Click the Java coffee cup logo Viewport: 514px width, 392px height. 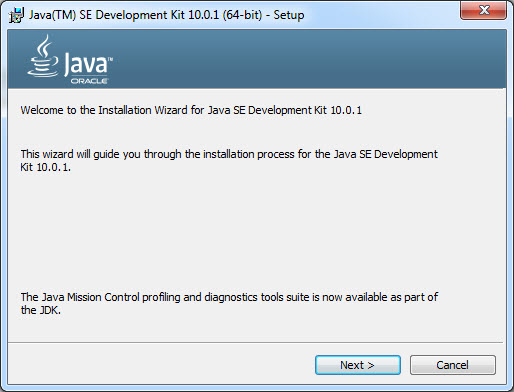tap(43, 56)
